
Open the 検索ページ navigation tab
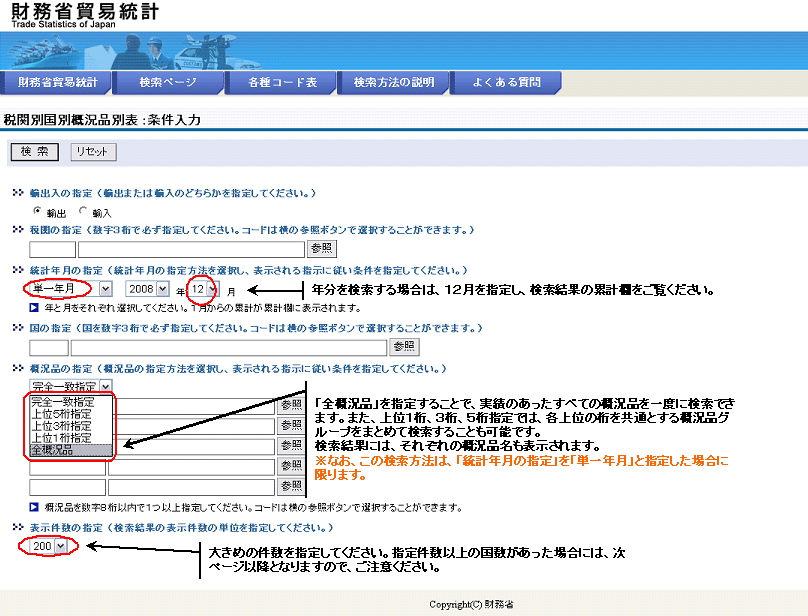point(168,82)
